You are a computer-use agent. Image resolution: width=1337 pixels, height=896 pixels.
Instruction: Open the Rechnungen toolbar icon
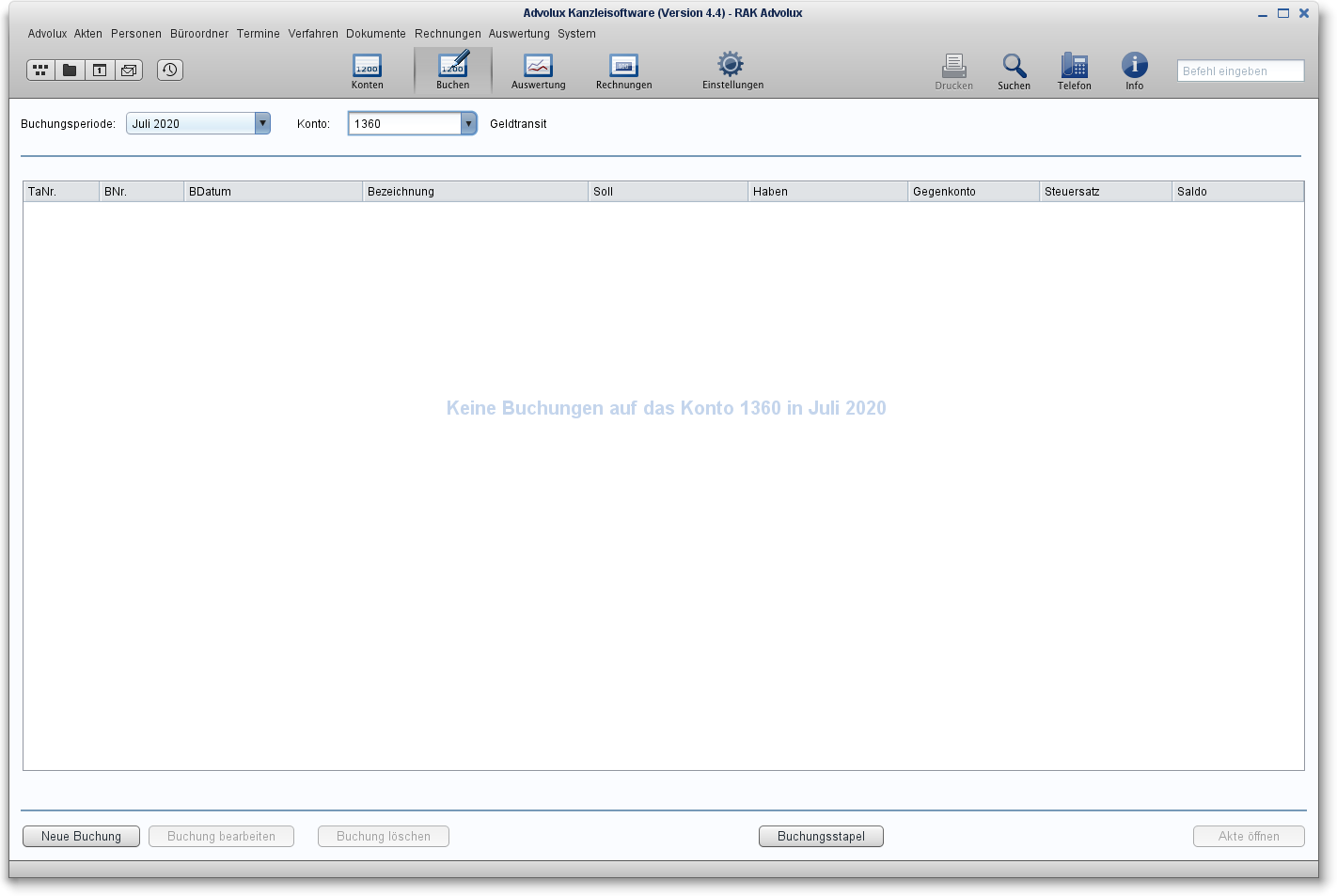click(x=624, y=71)
